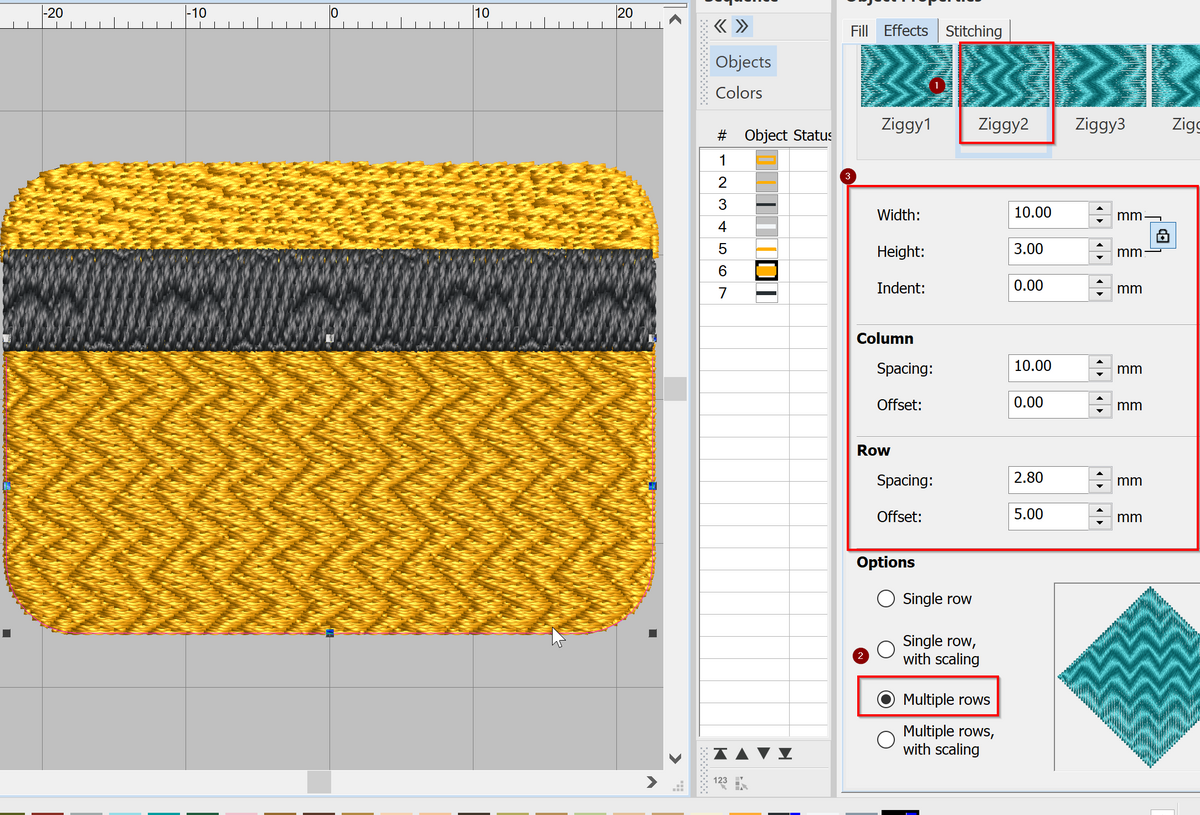Toggle the aspect ratio lock icon

(x=1163, y=236)
